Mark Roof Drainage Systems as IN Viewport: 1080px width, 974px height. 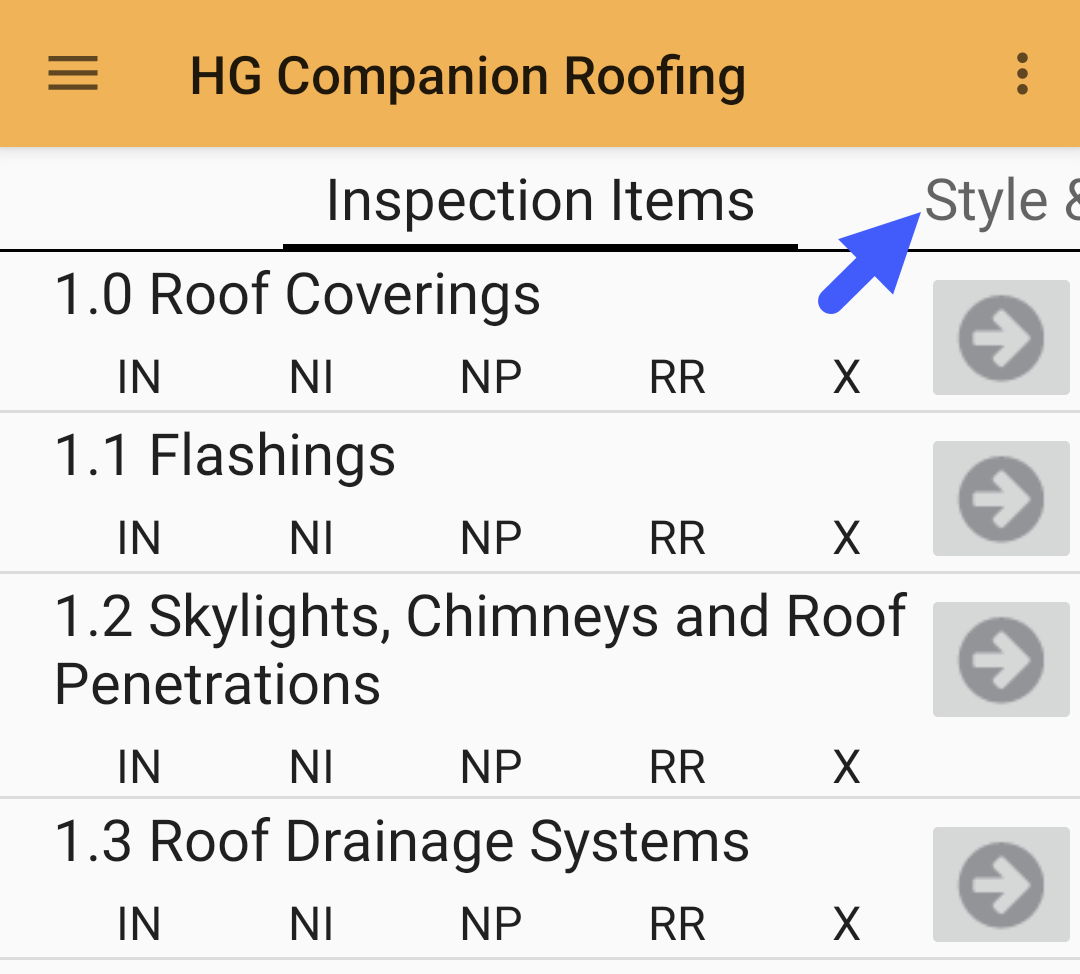139,922
